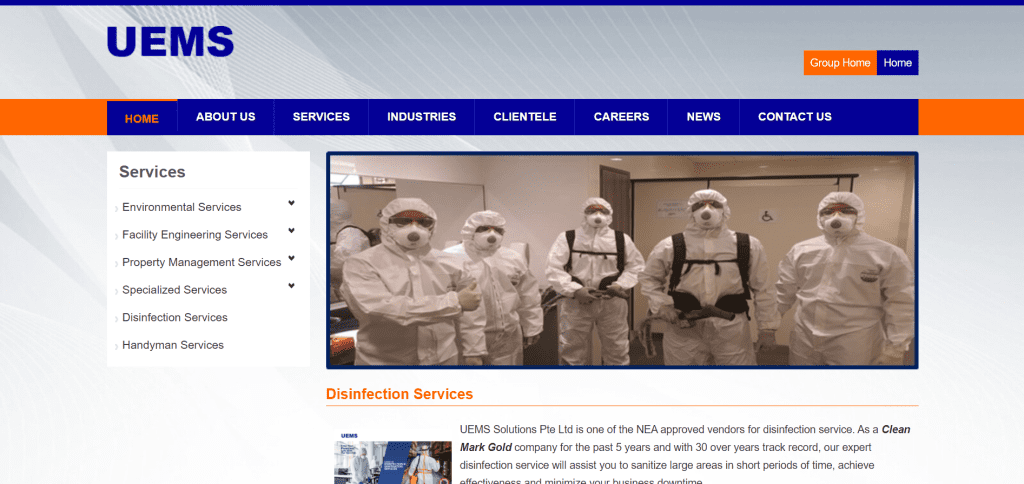Open the CONTACT US menu item
Image resolution: width=1024 pixels, height=484 pixels.
795,117
